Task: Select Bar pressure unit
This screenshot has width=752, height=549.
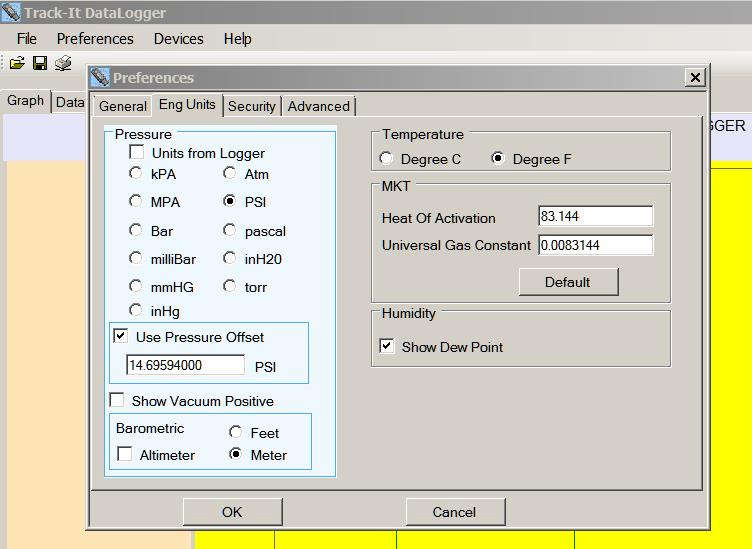Action: (x=136, y=230)
